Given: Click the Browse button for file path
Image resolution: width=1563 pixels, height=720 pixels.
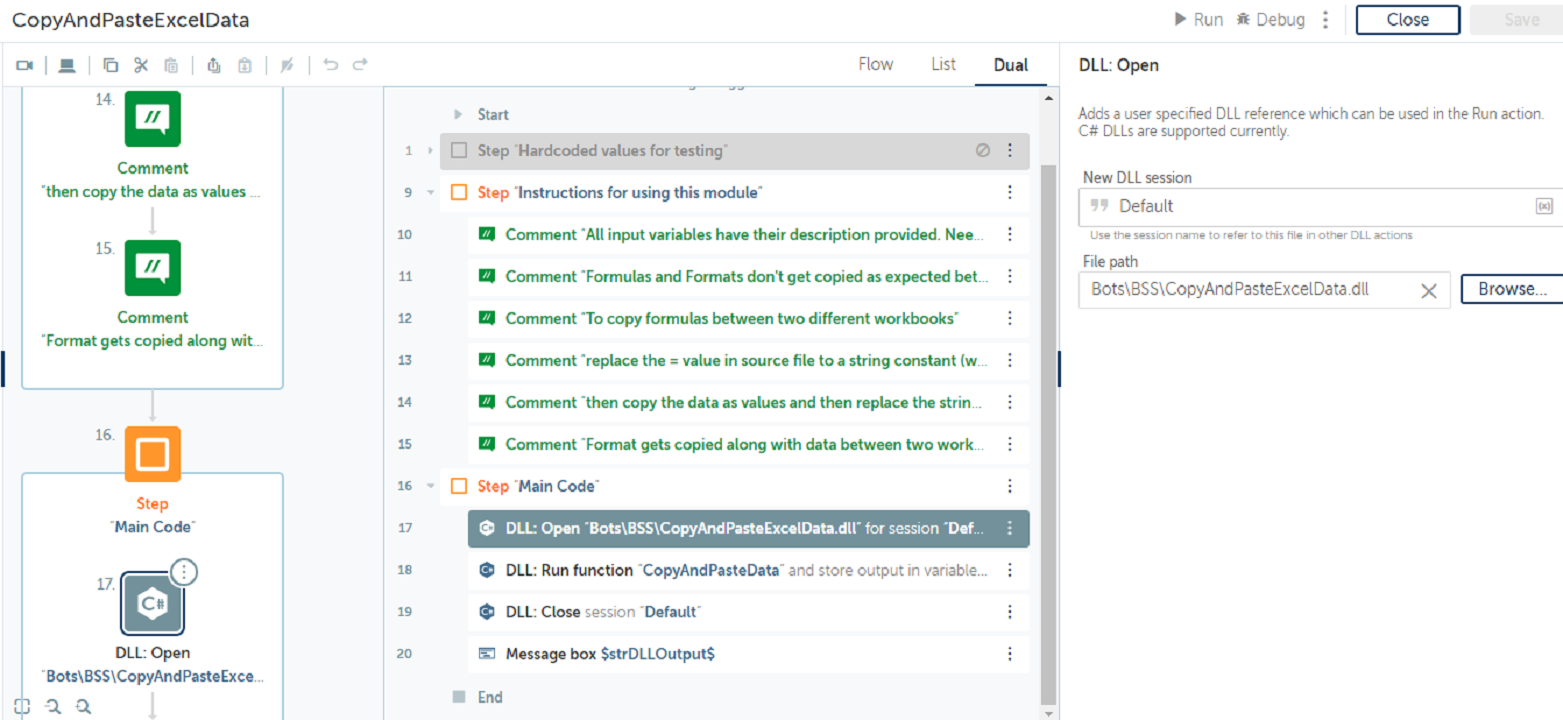Looking at the screenshot, I should coord(1511,289).
